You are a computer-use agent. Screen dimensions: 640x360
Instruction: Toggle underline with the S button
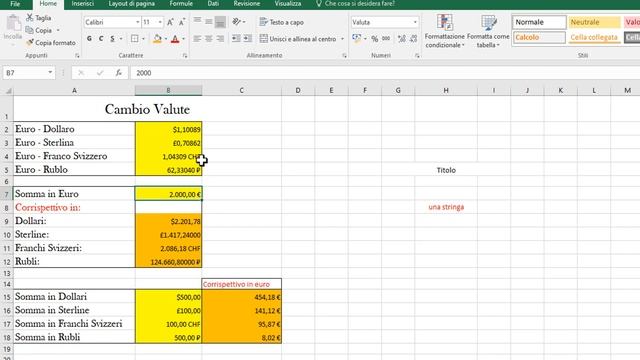pyautogui.click(x=112, y=39)
